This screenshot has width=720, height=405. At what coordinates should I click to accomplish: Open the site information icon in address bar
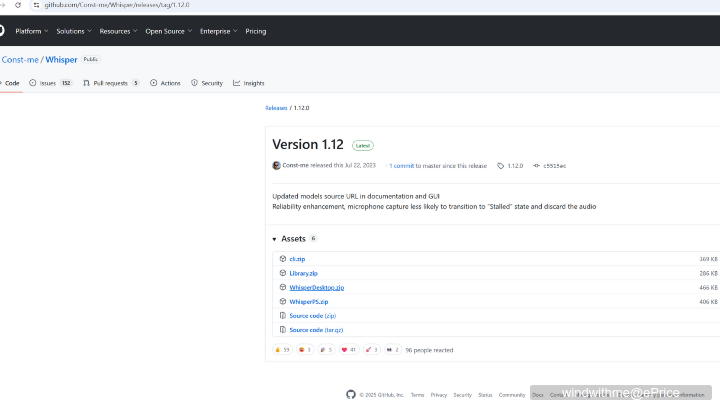(x=35, y=5)
